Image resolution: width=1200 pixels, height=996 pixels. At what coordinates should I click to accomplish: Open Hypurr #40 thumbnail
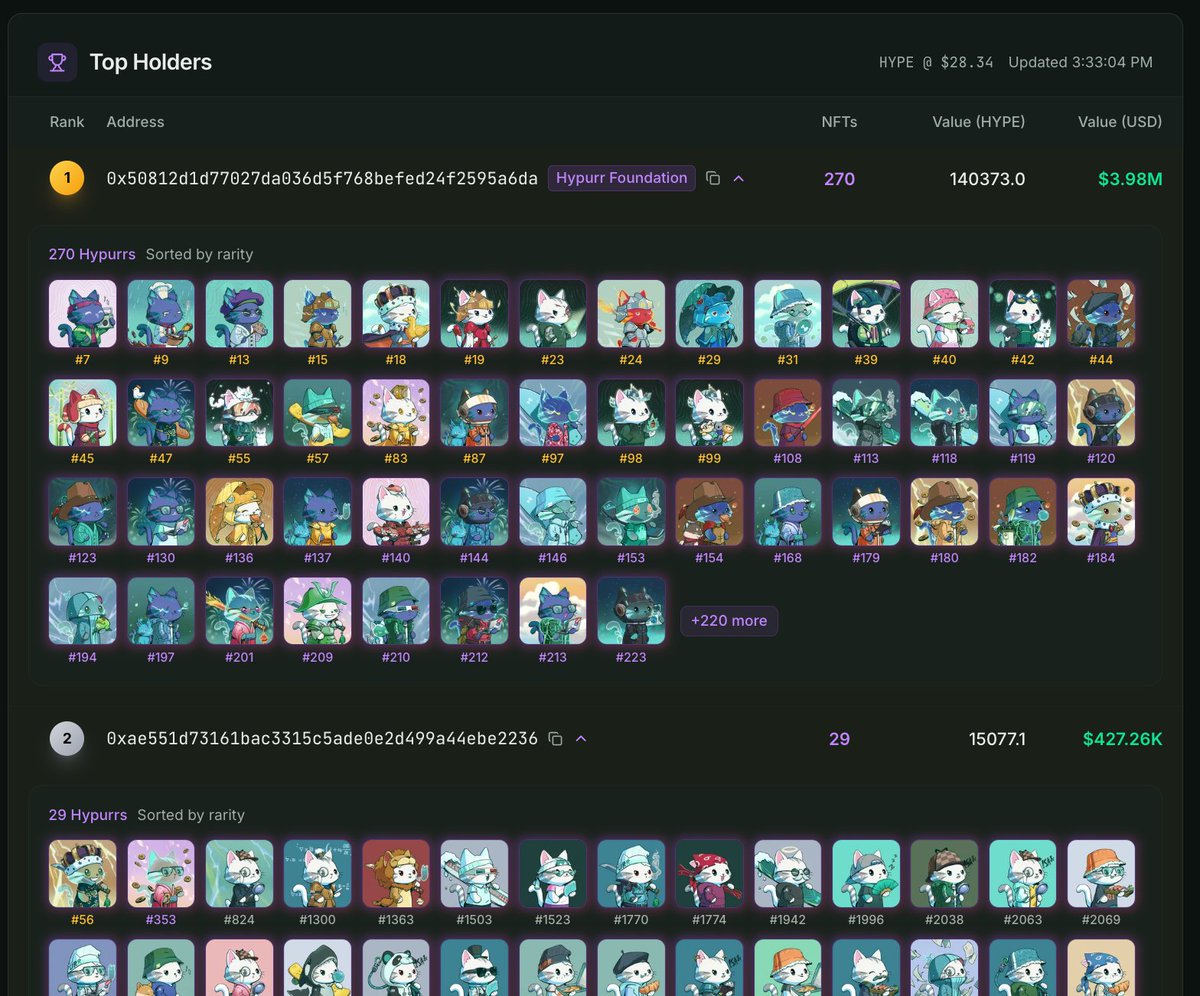point(944,313)
